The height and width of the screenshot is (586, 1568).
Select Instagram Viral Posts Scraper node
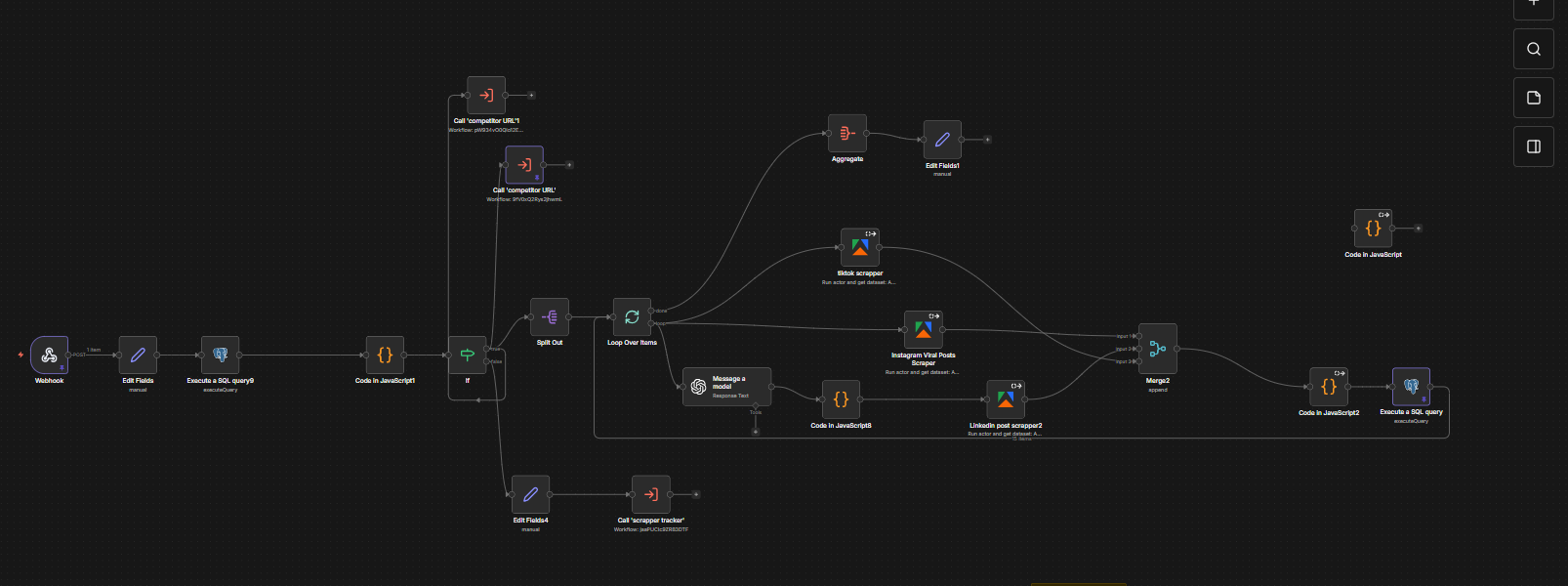point(924,330)
